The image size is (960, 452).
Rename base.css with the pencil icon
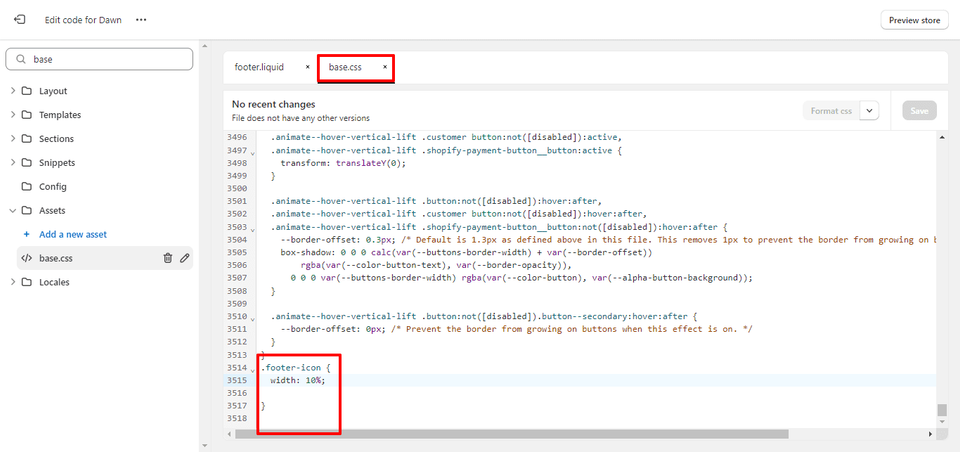[x=184, y=258]
